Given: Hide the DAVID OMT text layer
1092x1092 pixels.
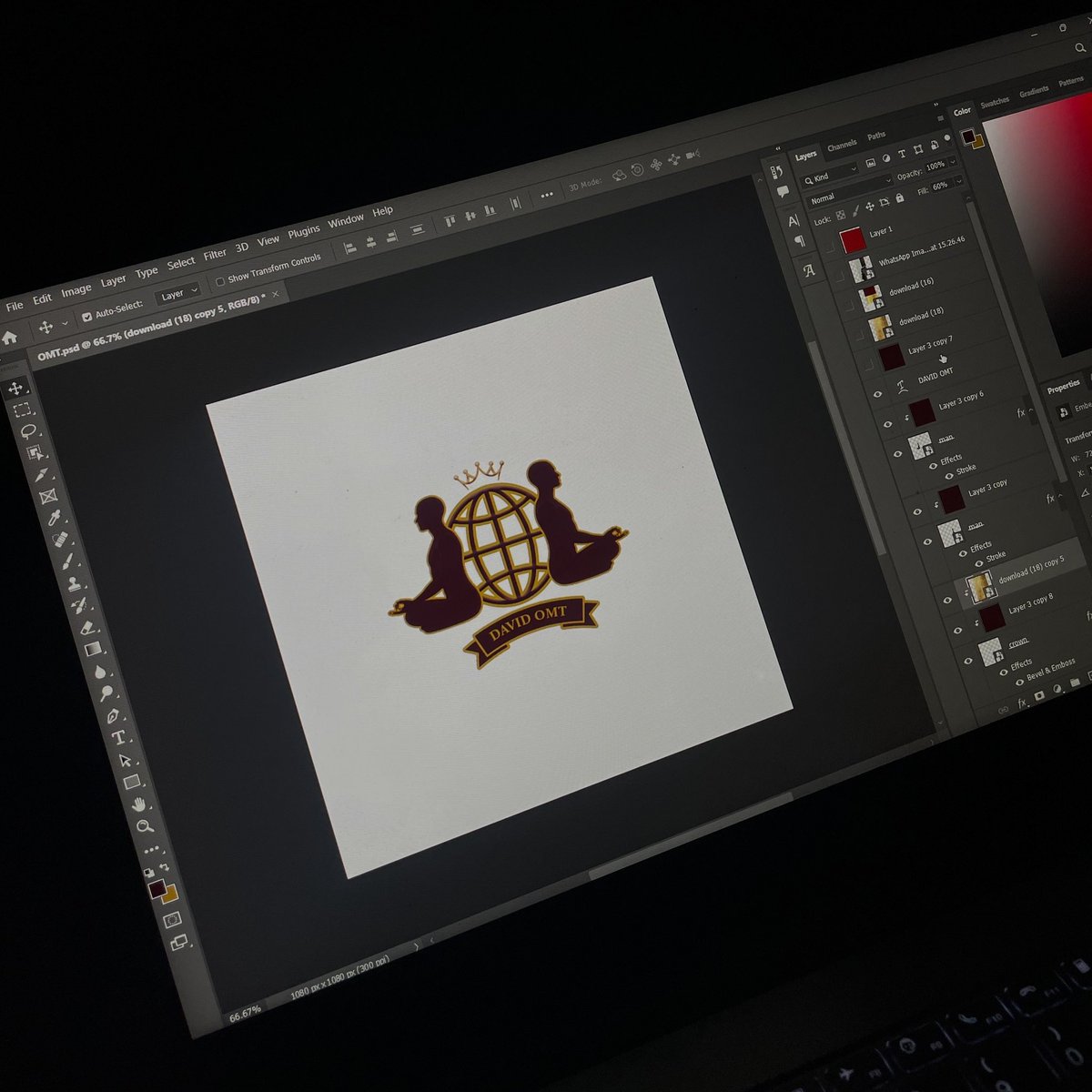Looking at the screenshot, I should (x=877, y=394).
